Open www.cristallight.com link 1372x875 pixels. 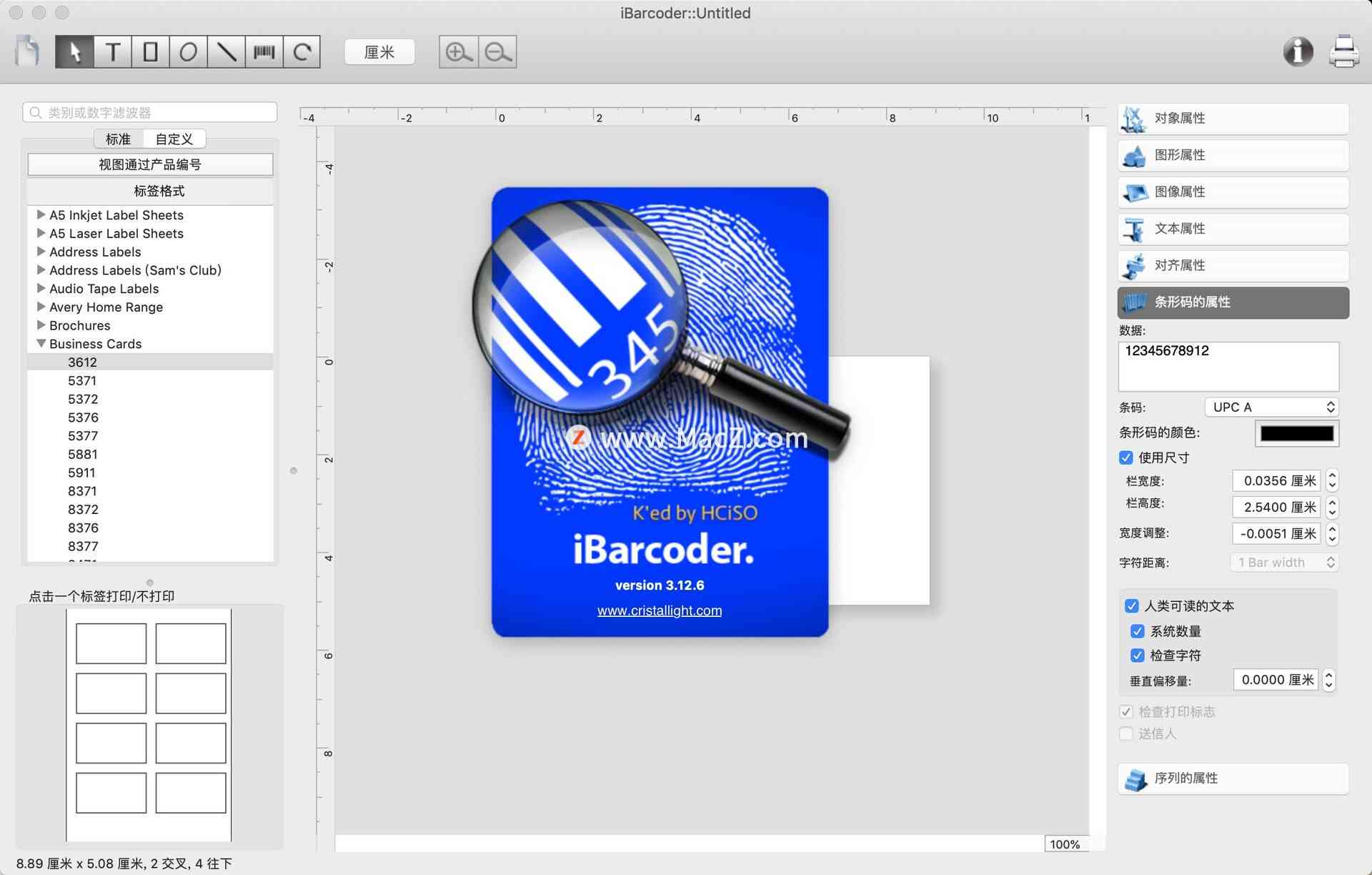click(660, 610)
